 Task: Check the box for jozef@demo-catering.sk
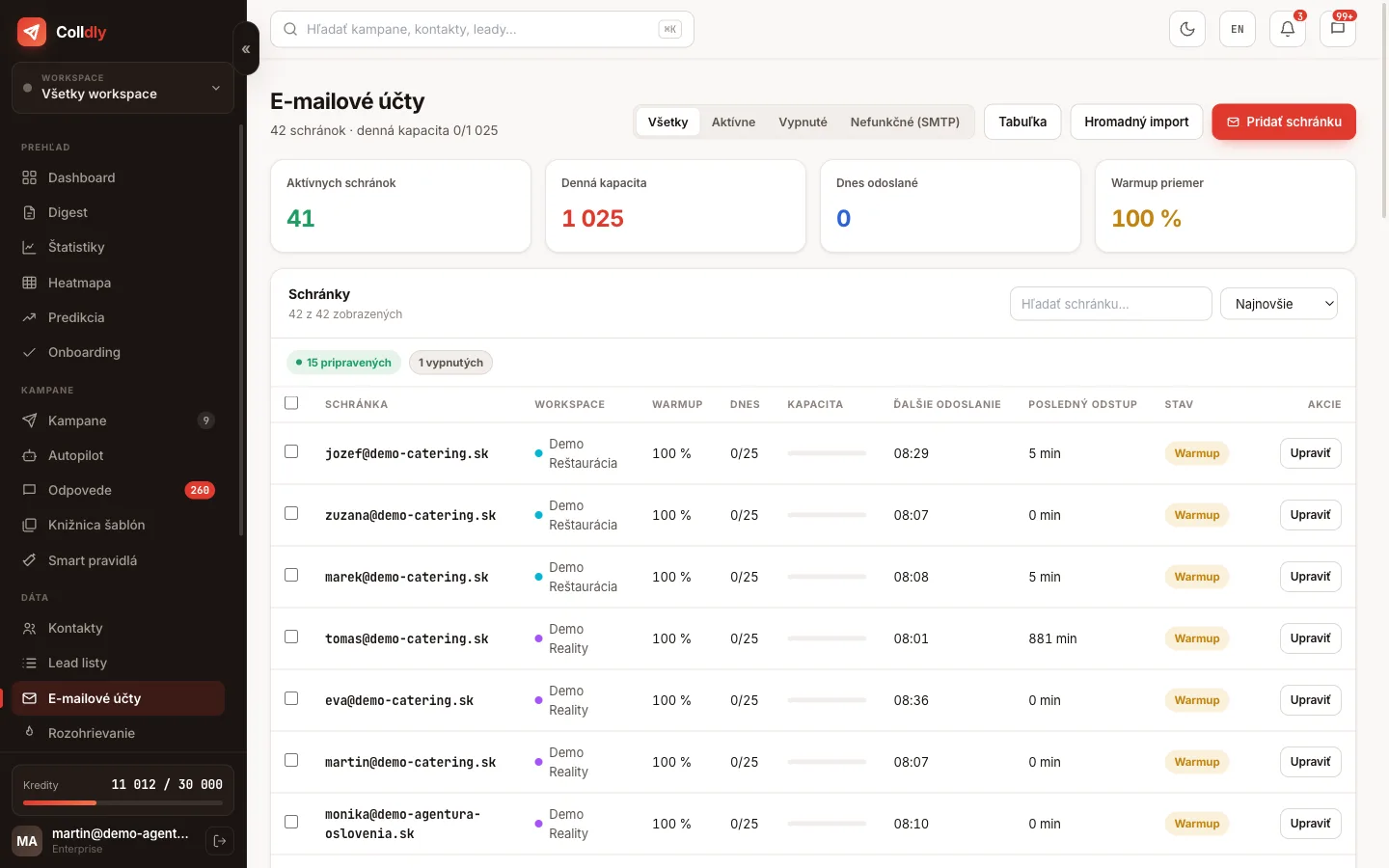click(x=291, y=451)
